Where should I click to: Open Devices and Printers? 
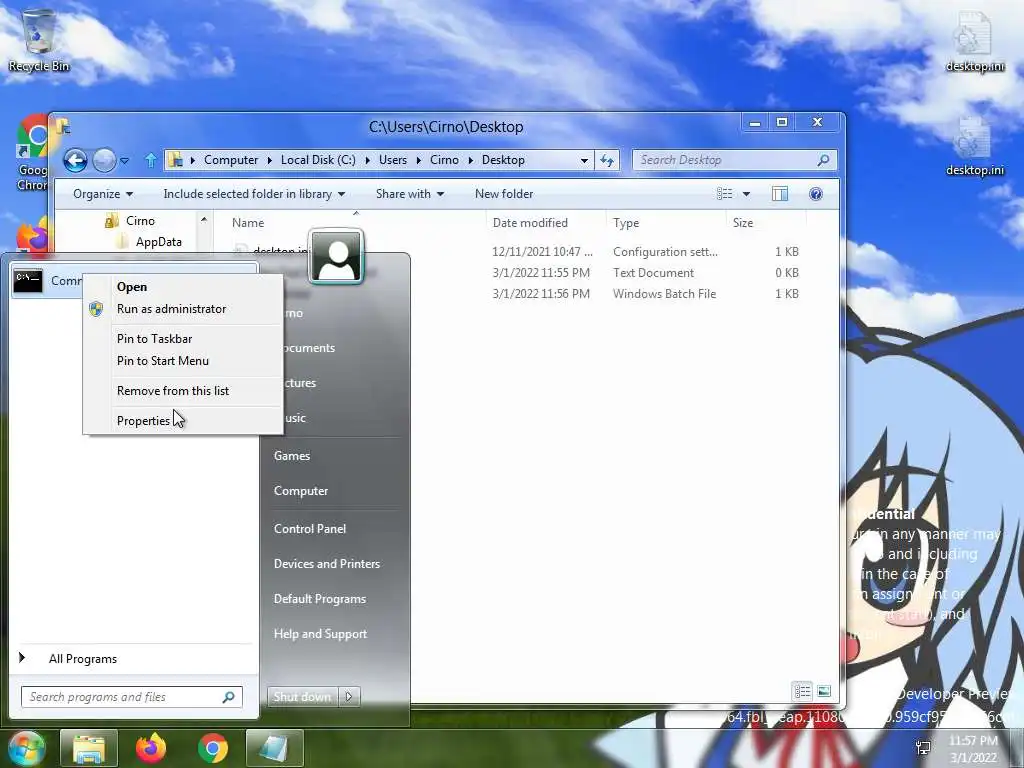point(327,564)
